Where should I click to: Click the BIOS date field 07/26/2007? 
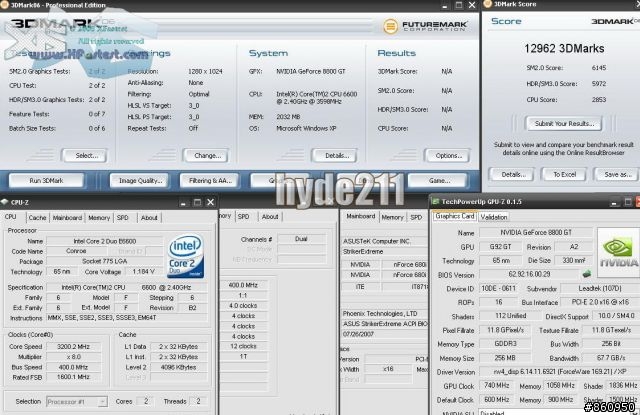coord(384,334)
